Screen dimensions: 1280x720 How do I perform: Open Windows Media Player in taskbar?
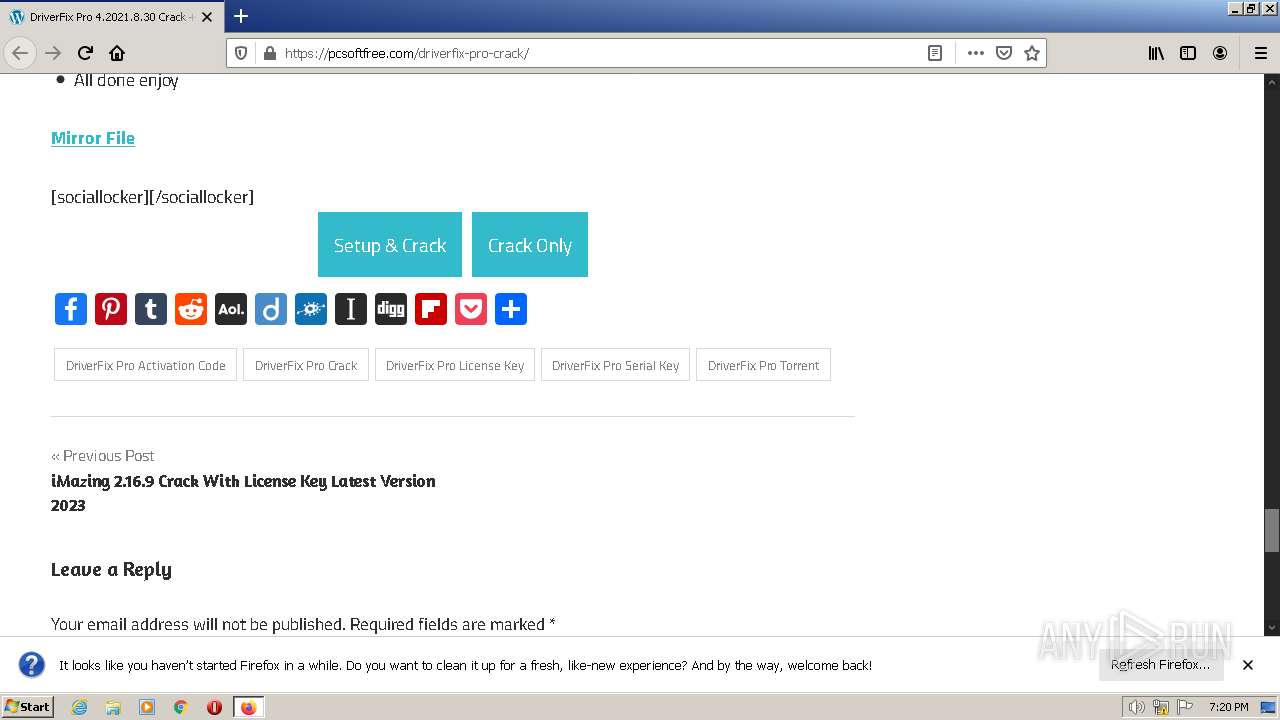pos(147,707)
